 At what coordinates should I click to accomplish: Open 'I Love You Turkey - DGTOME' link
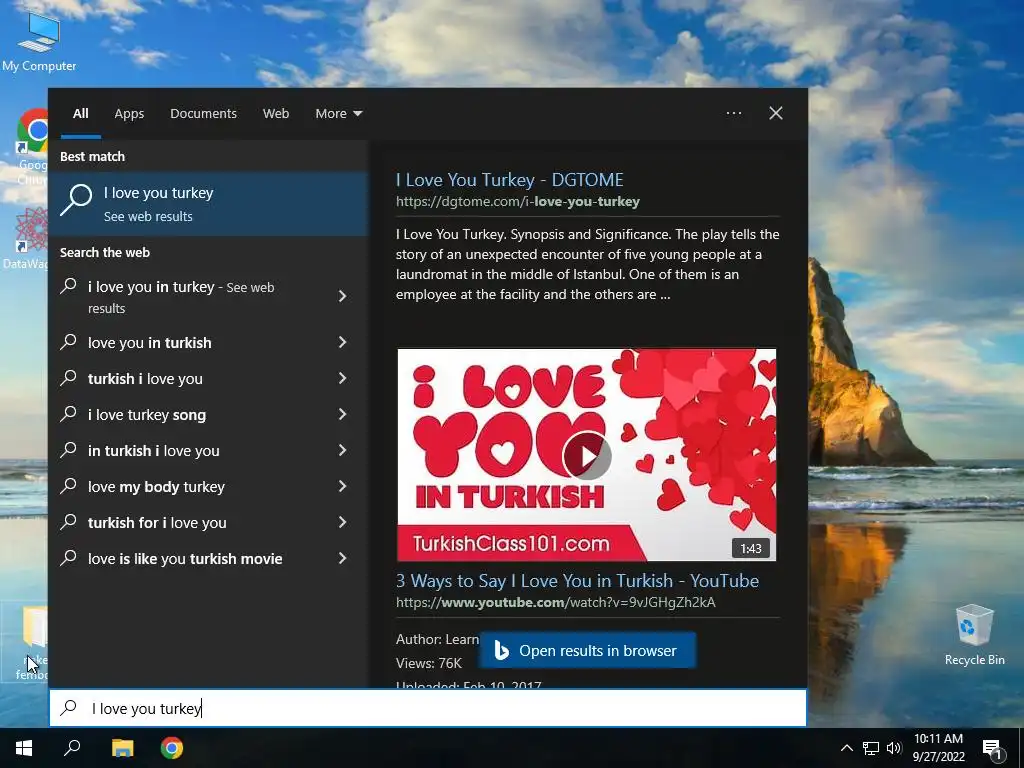[x=509, y=180]
